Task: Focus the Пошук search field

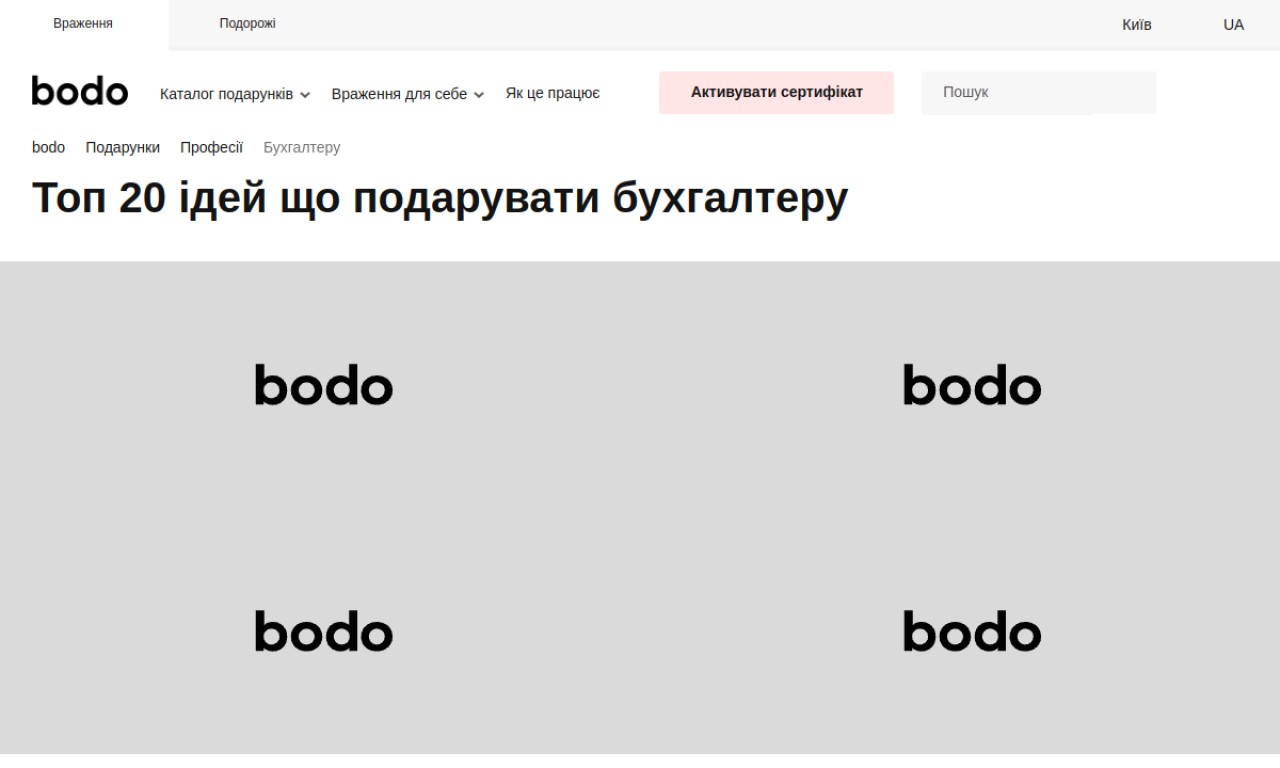Action: [1038, 92]
